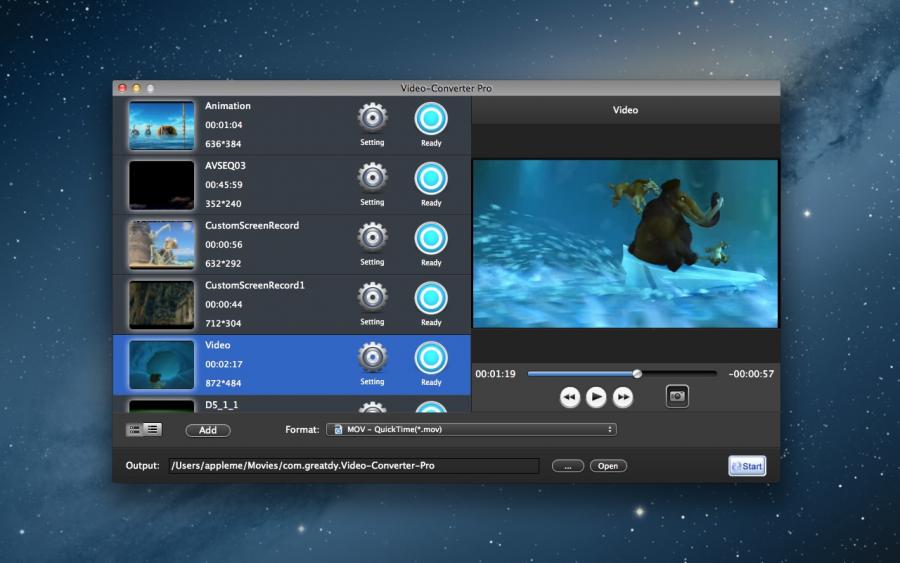Open Setting gear for CustomScreenRecord1
Screen dimensions: 900x563
coord(373,297)
